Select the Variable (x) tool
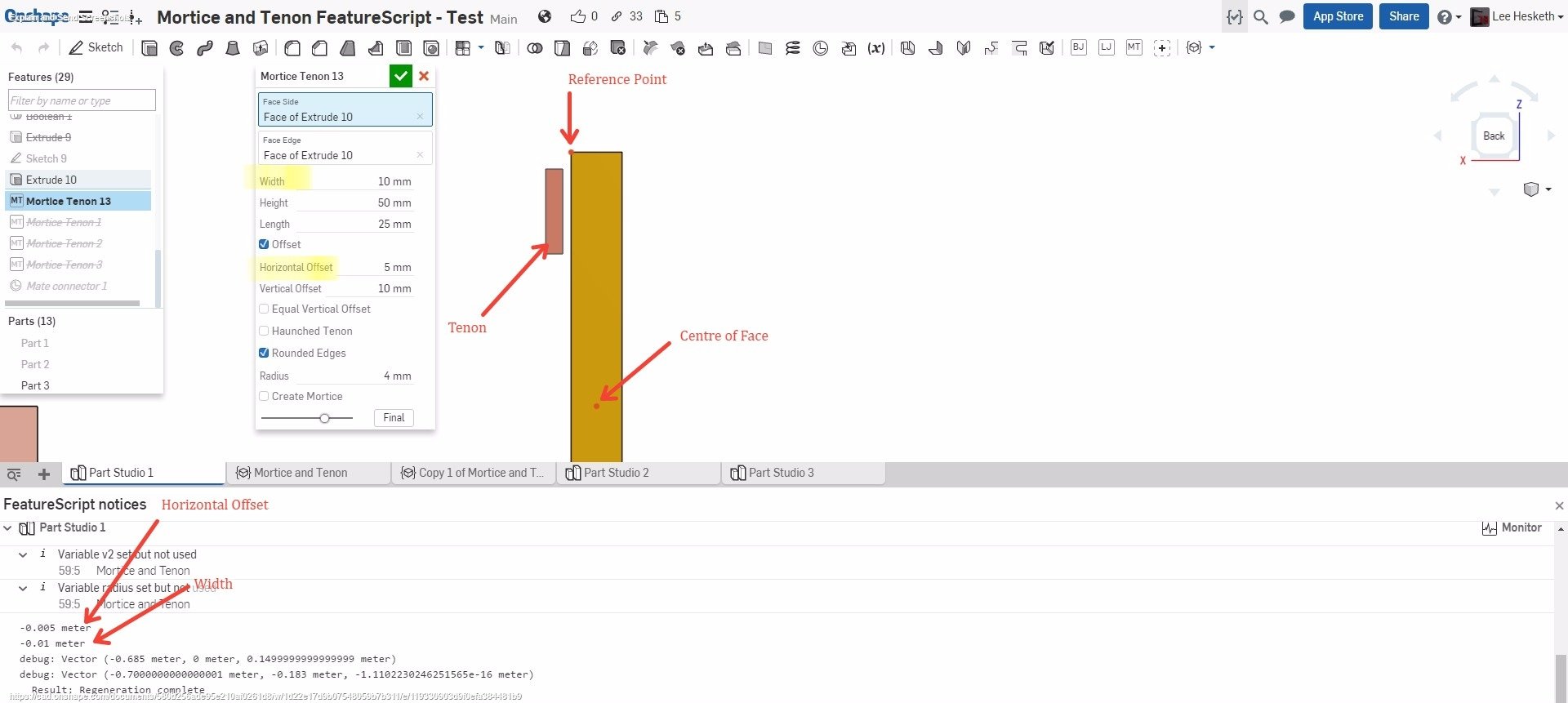1568x703 pixels. (876, 48)
